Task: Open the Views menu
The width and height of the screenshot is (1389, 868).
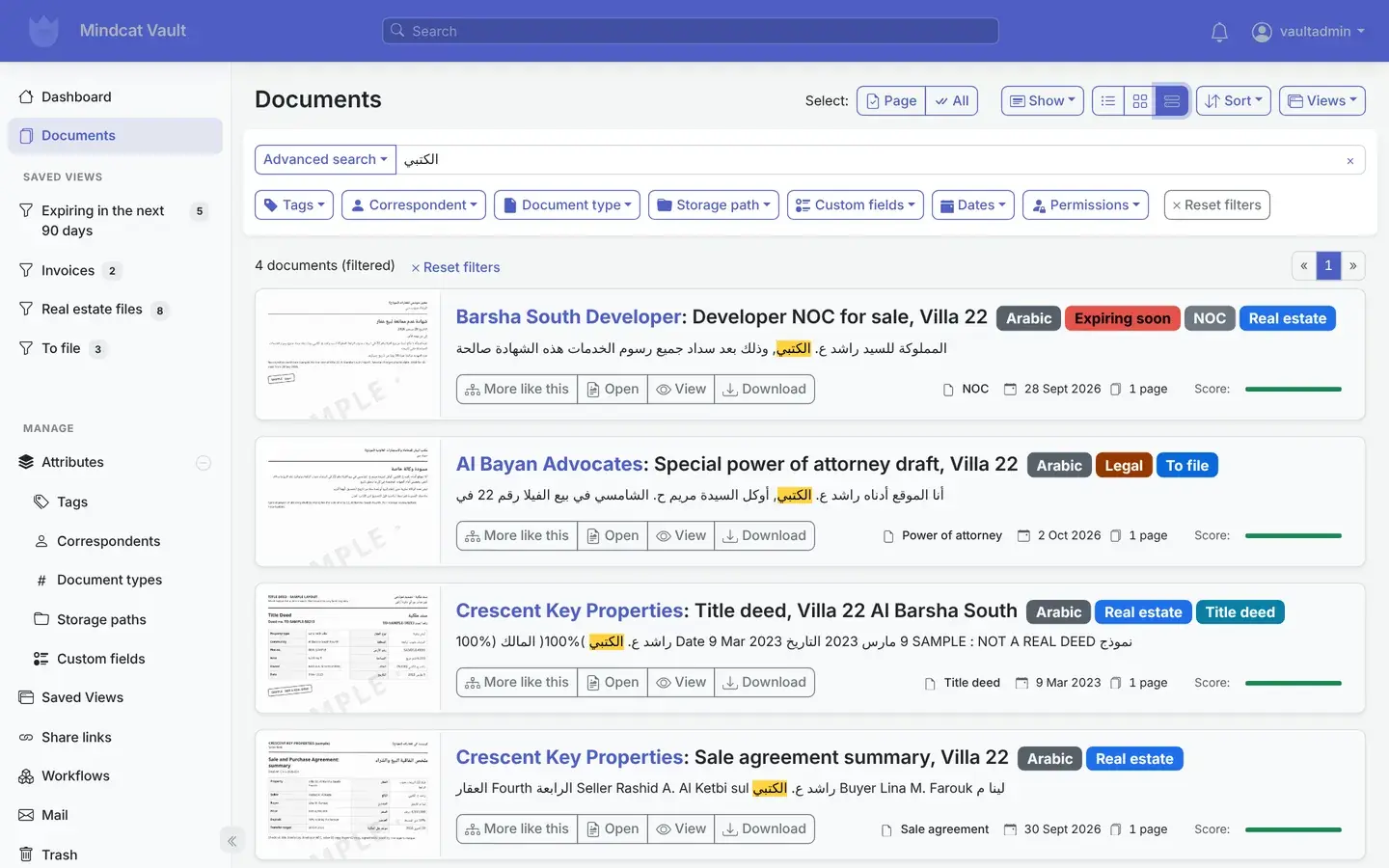Action: coord(1322,100)
